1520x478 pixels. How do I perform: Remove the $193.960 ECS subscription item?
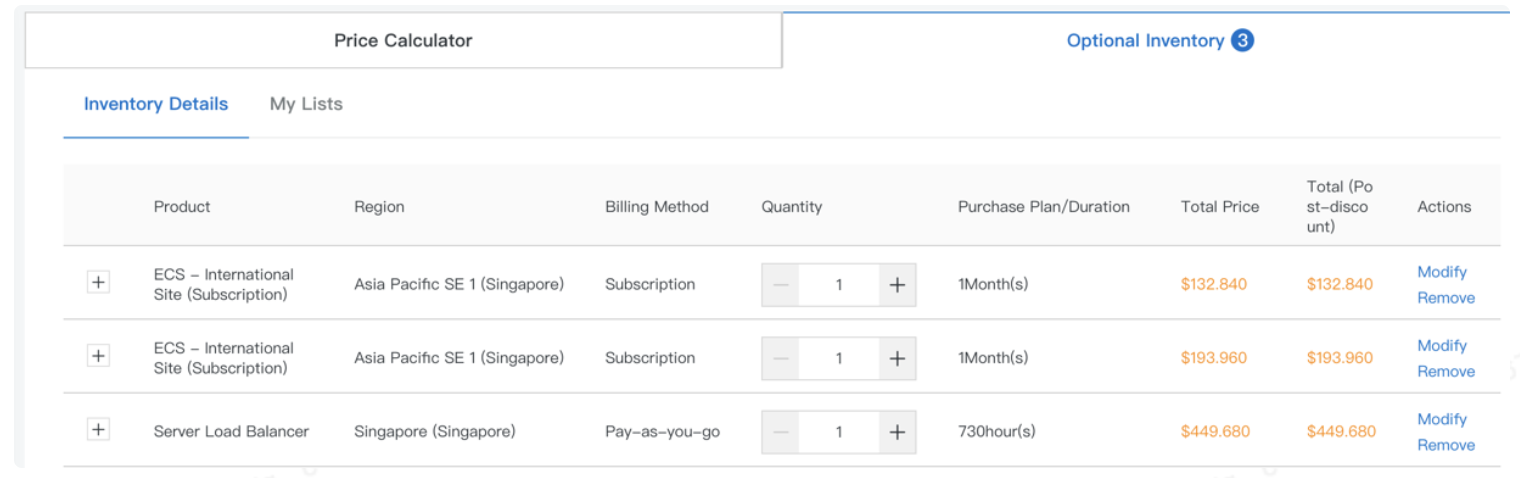point(1445,372)
